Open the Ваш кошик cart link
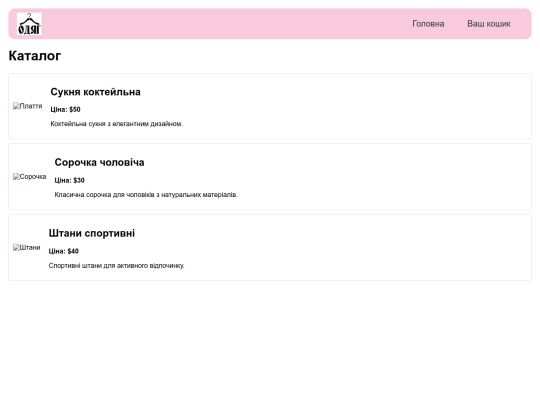 tap(489, 24)
